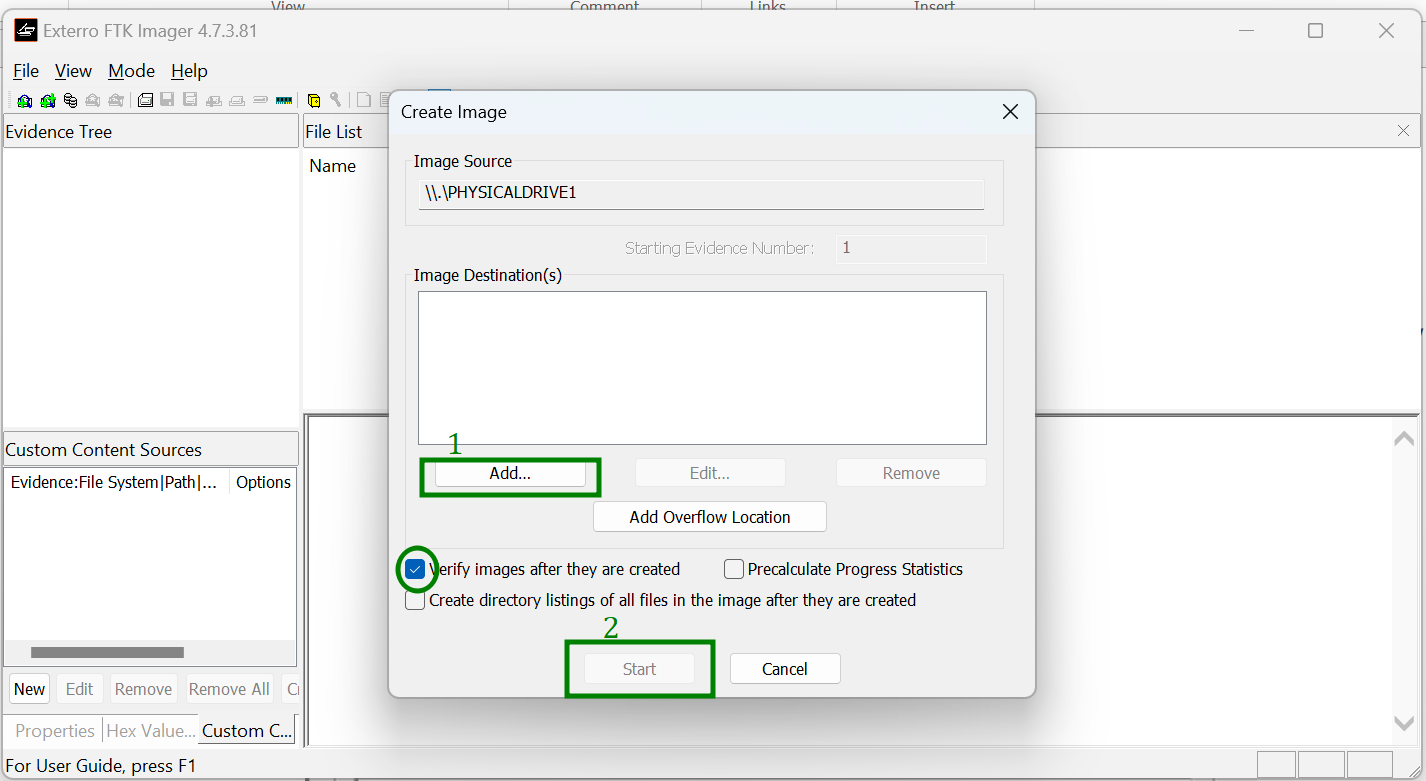
Task: Switch to the Hex Value tab
Action: pos(150,731)
